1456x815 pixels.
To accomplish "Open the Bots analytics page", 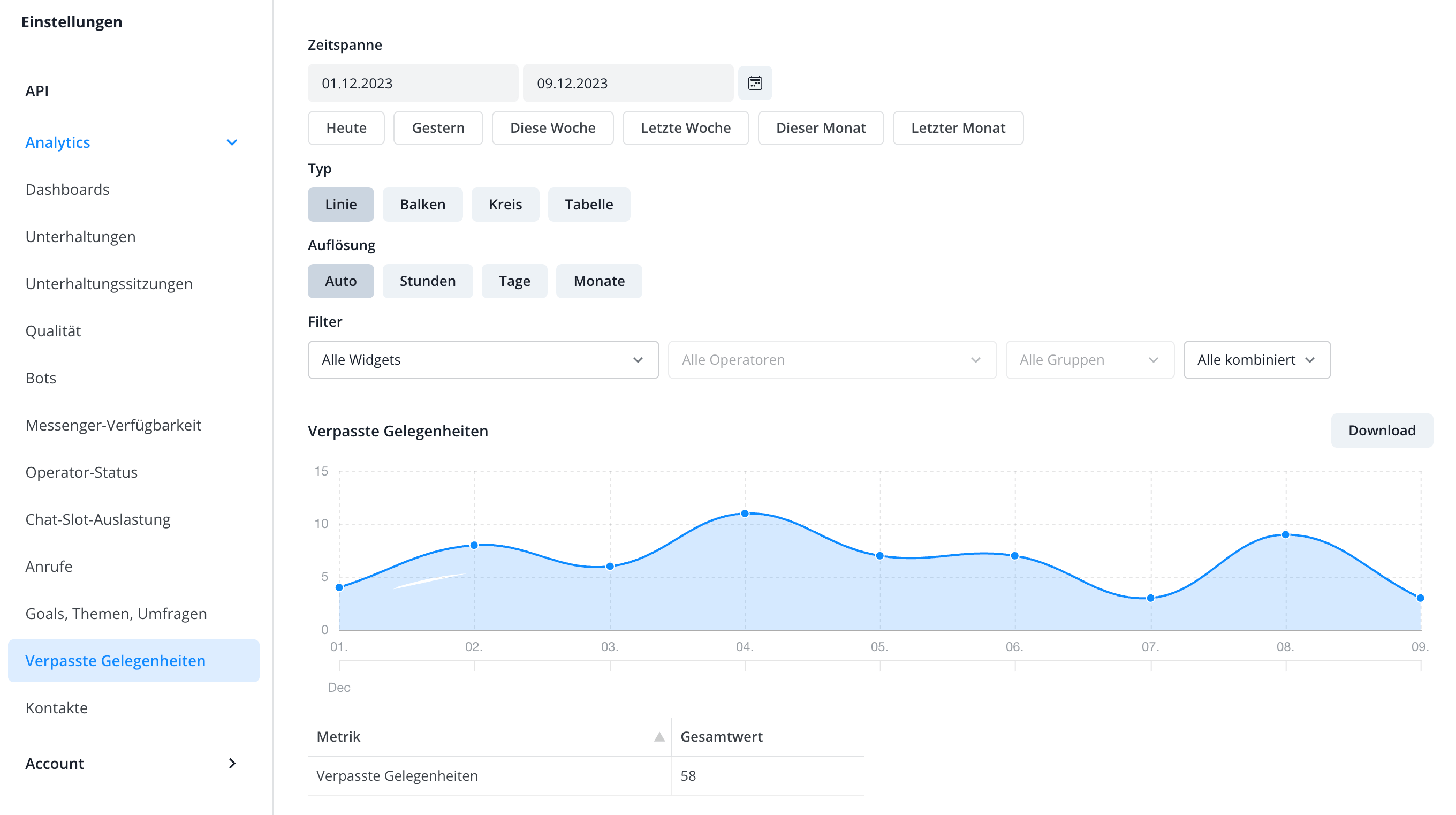I will (x=41, y=378).
